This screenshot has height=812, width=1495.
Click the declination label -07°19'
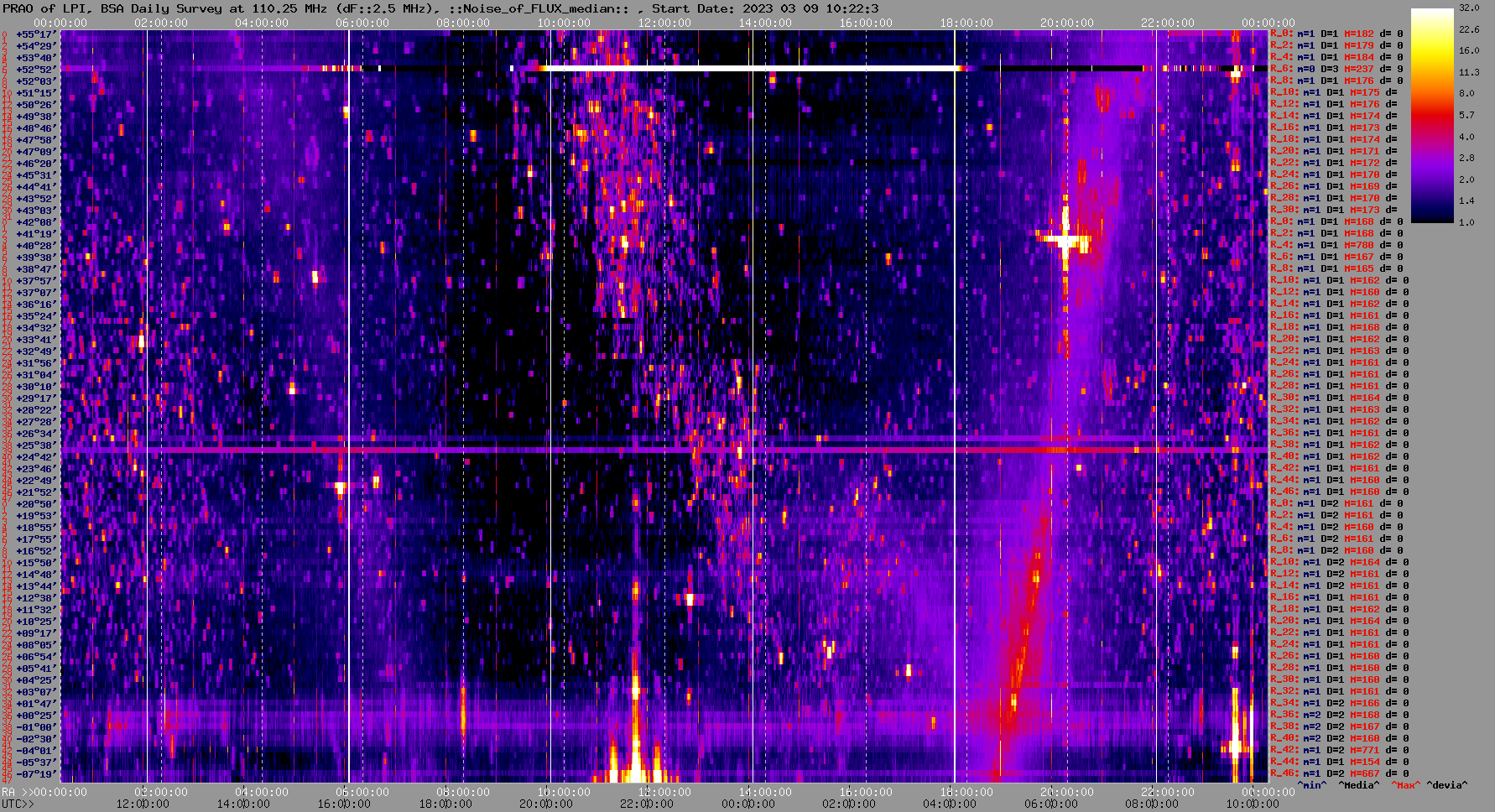[35, 774]
